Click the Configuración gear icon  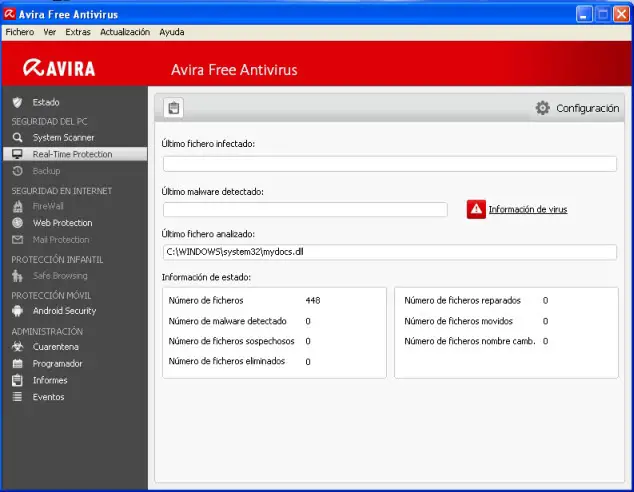click(542, 108)
